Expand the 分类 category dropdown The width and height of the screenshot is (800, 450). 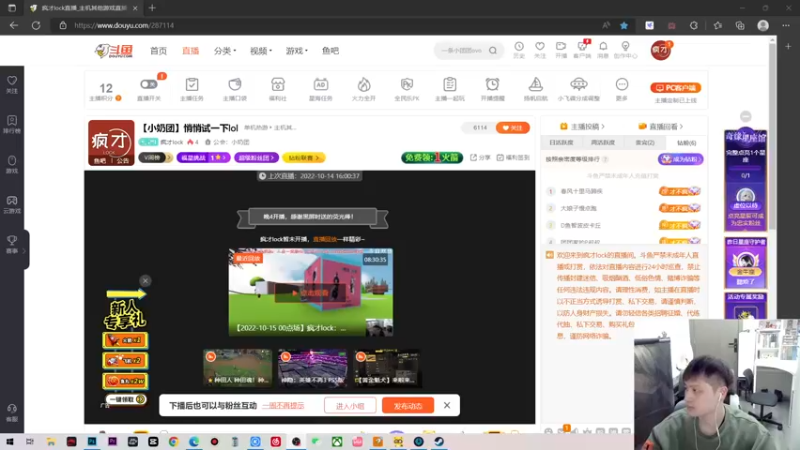[x=224, y=51]
